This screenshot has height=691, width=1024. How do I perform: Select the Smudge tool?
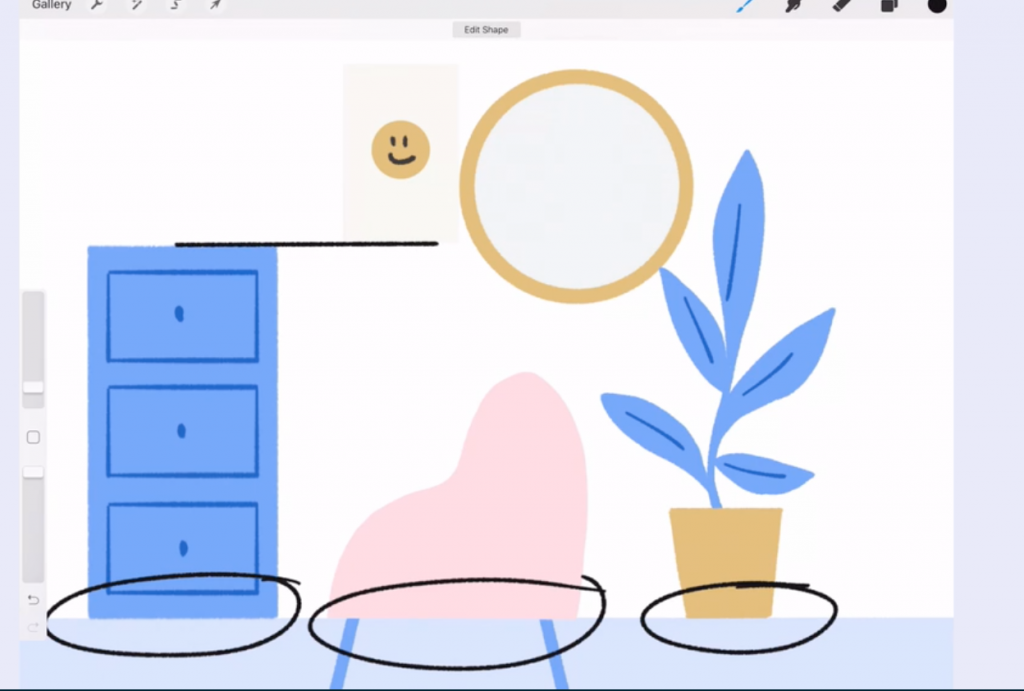click(x=793, y=6)
